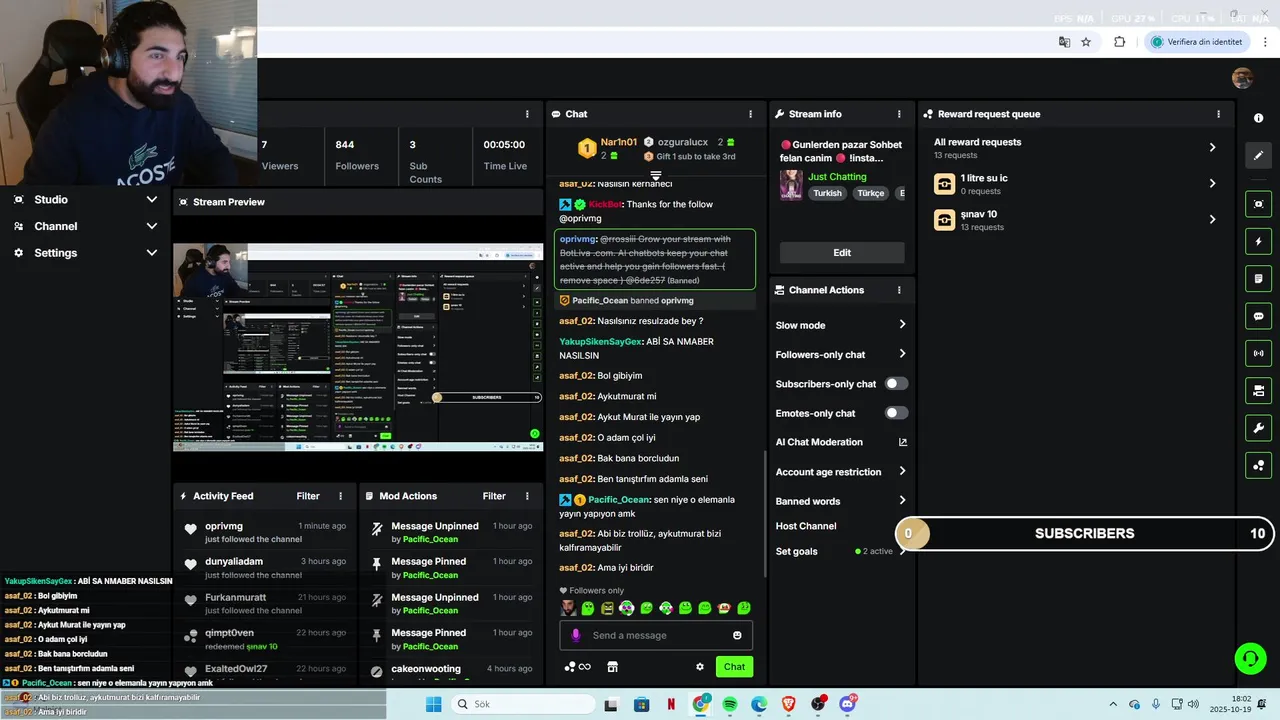
Task: Toggle Subscribers-only chat switch
Action: pos(897,383)
